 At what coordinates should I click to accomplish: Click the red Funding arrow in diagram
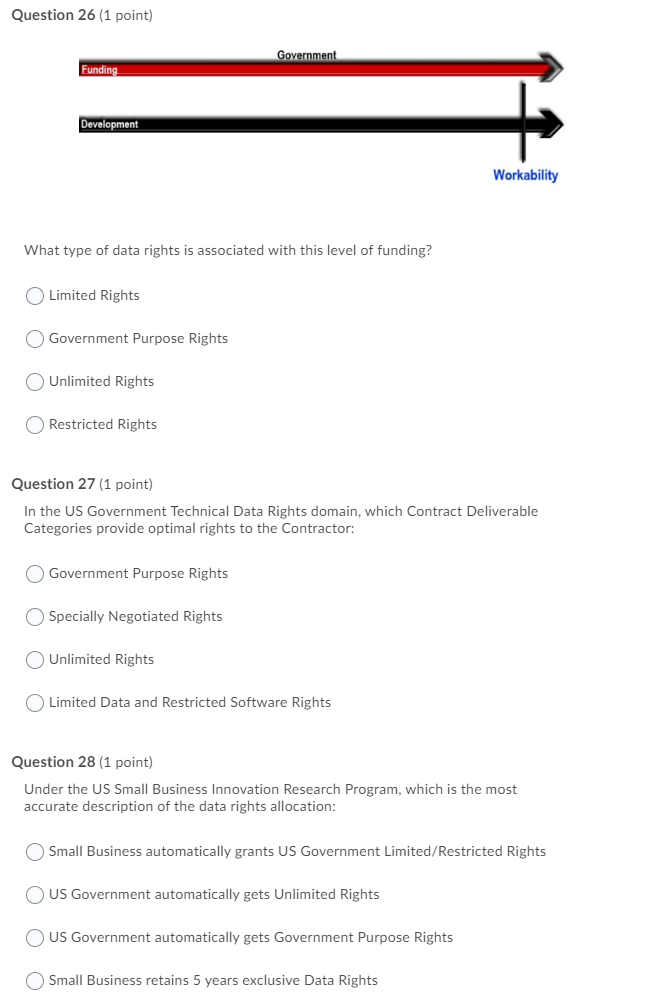click(x=330, y=69)
